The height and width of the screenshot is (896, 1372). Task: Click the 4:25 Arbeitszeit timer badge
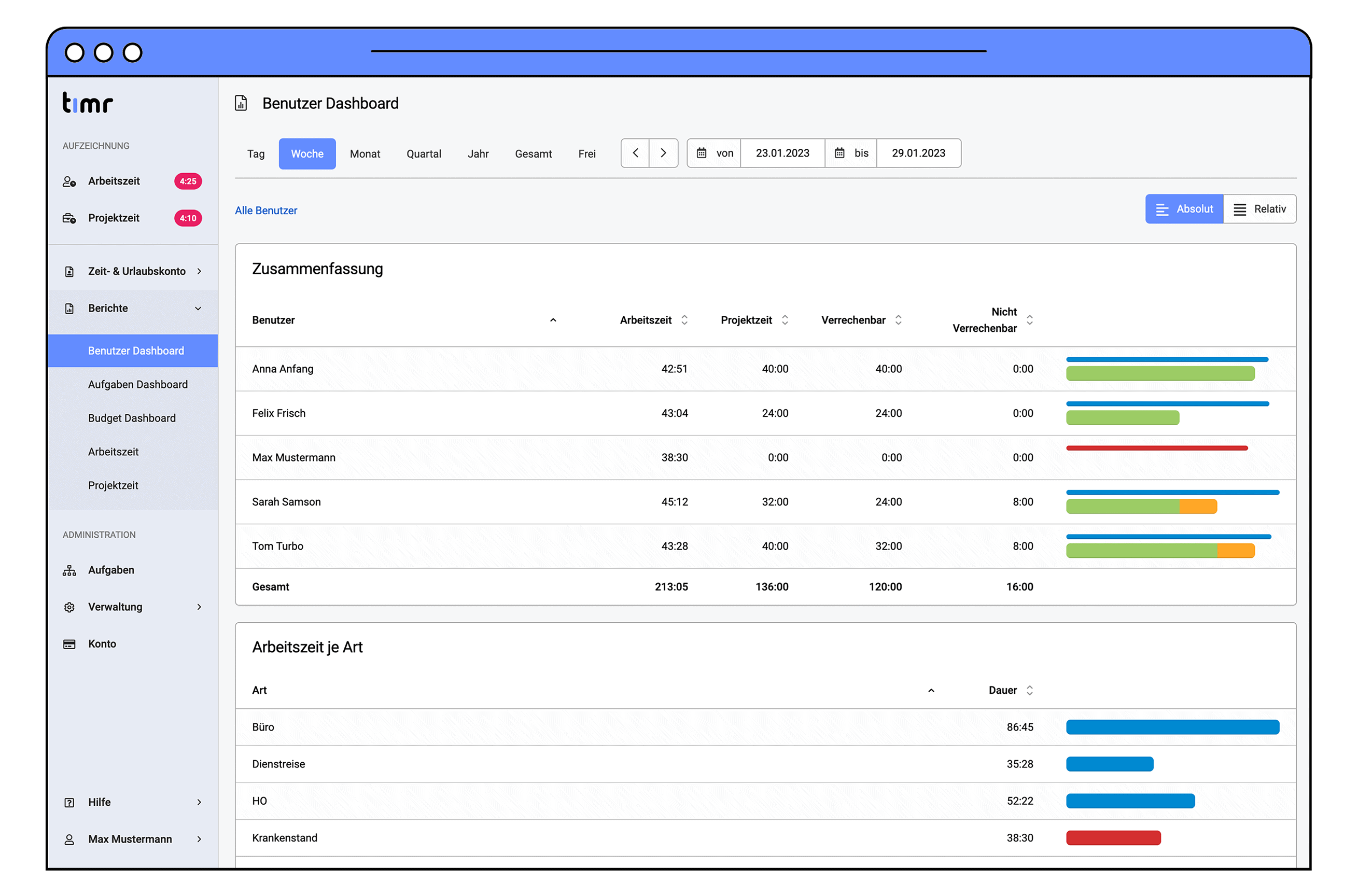point(188,181)
